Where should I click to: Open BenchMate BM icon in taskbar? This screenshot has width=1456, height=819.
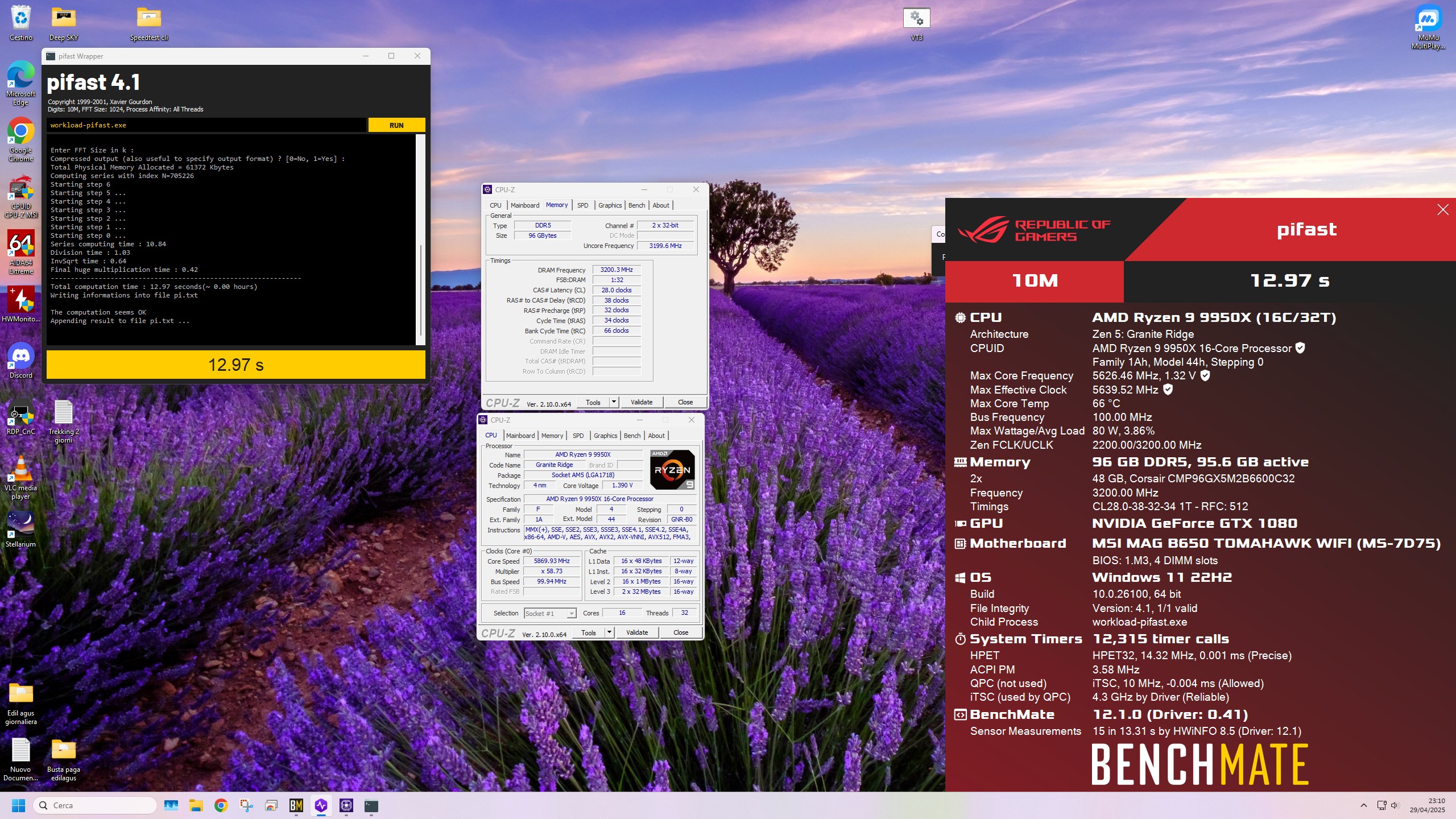[296, 805]
